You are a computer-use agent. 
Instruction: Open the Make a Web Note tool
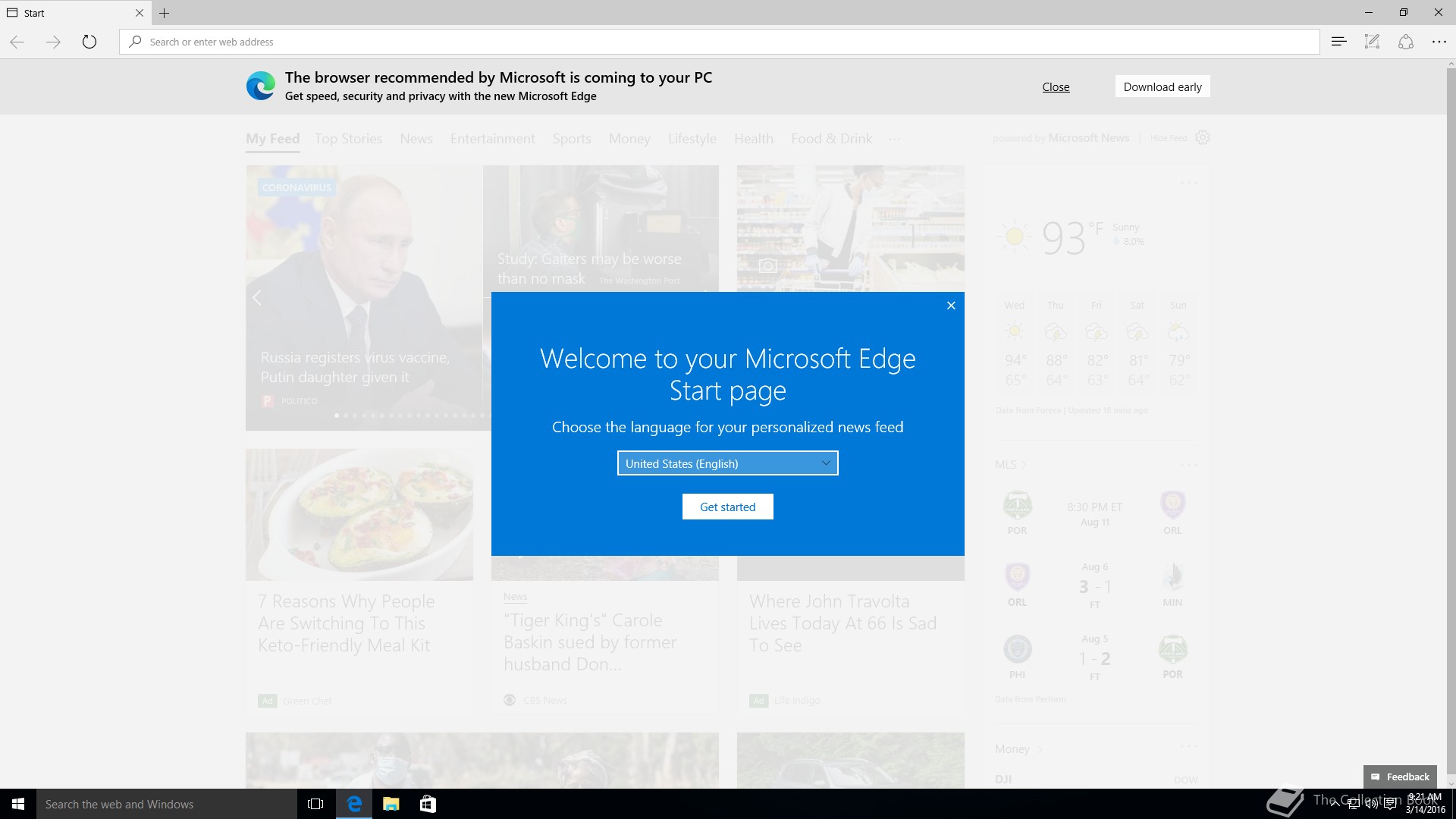[x=1372, y=42]
